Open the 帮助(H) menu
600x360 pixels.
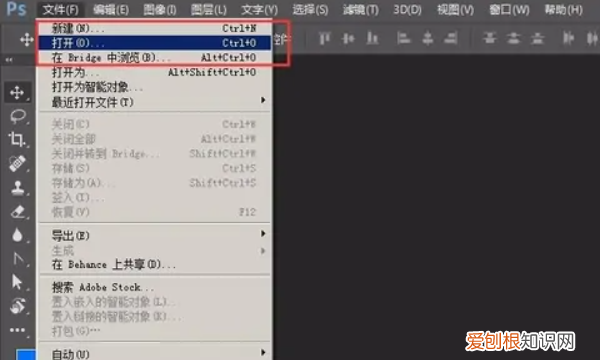point(563,9)
